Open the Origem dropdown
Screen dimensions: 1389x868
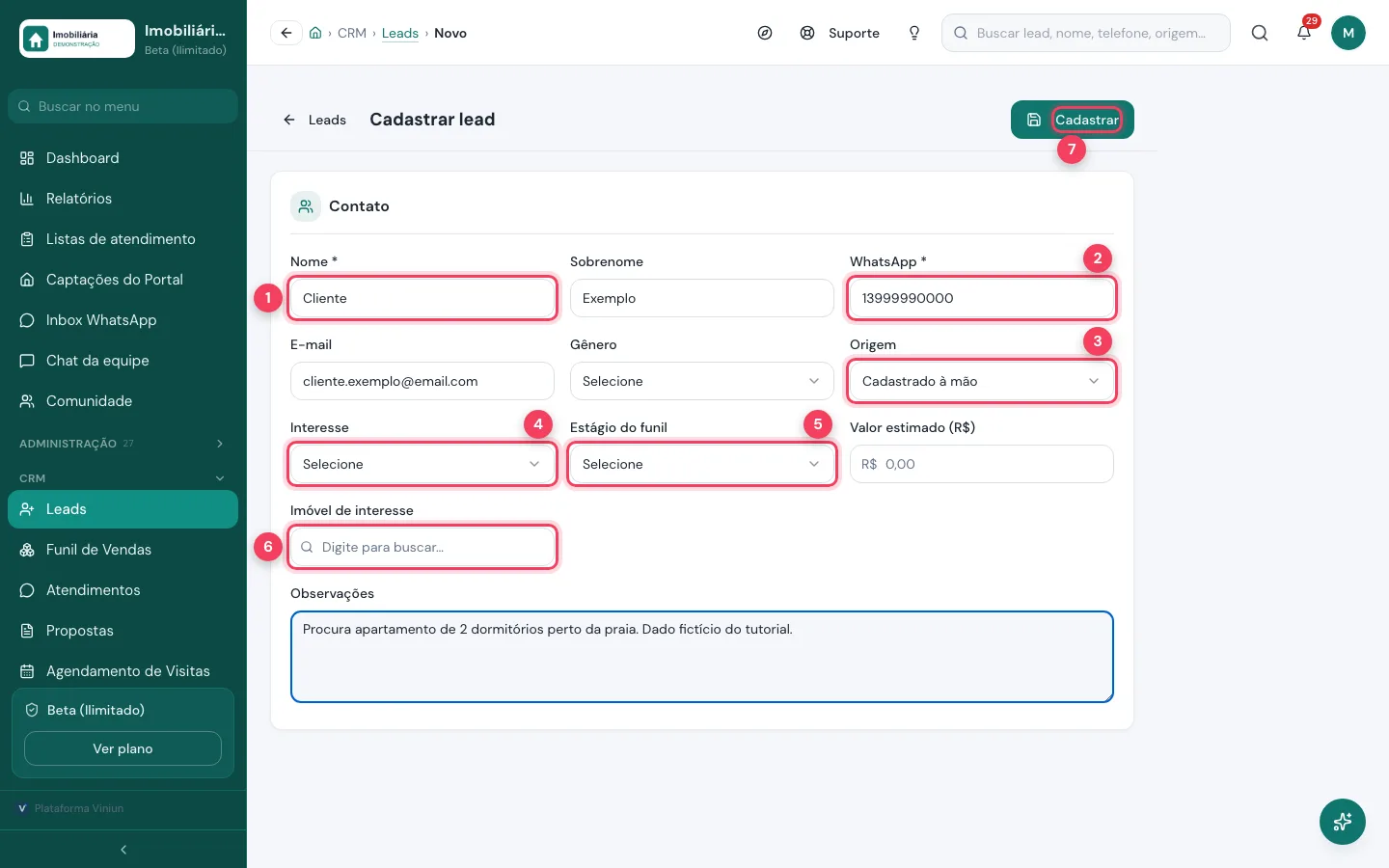coord(982,381)
